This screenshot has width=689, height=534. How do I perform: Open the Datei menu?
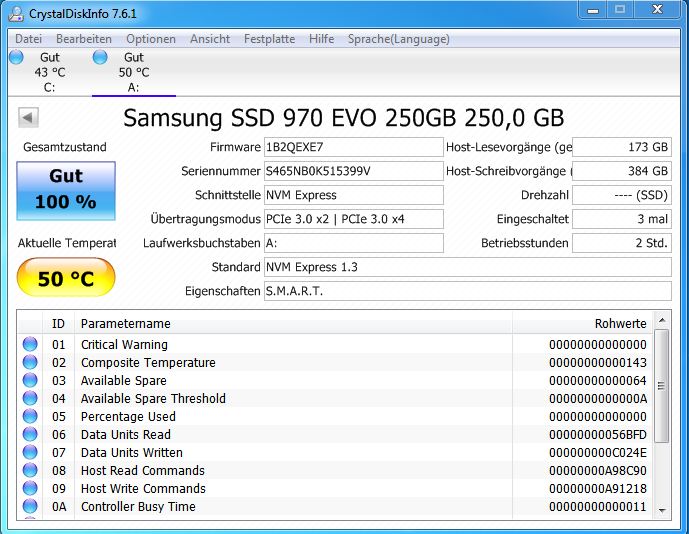[x=29, y=39]
